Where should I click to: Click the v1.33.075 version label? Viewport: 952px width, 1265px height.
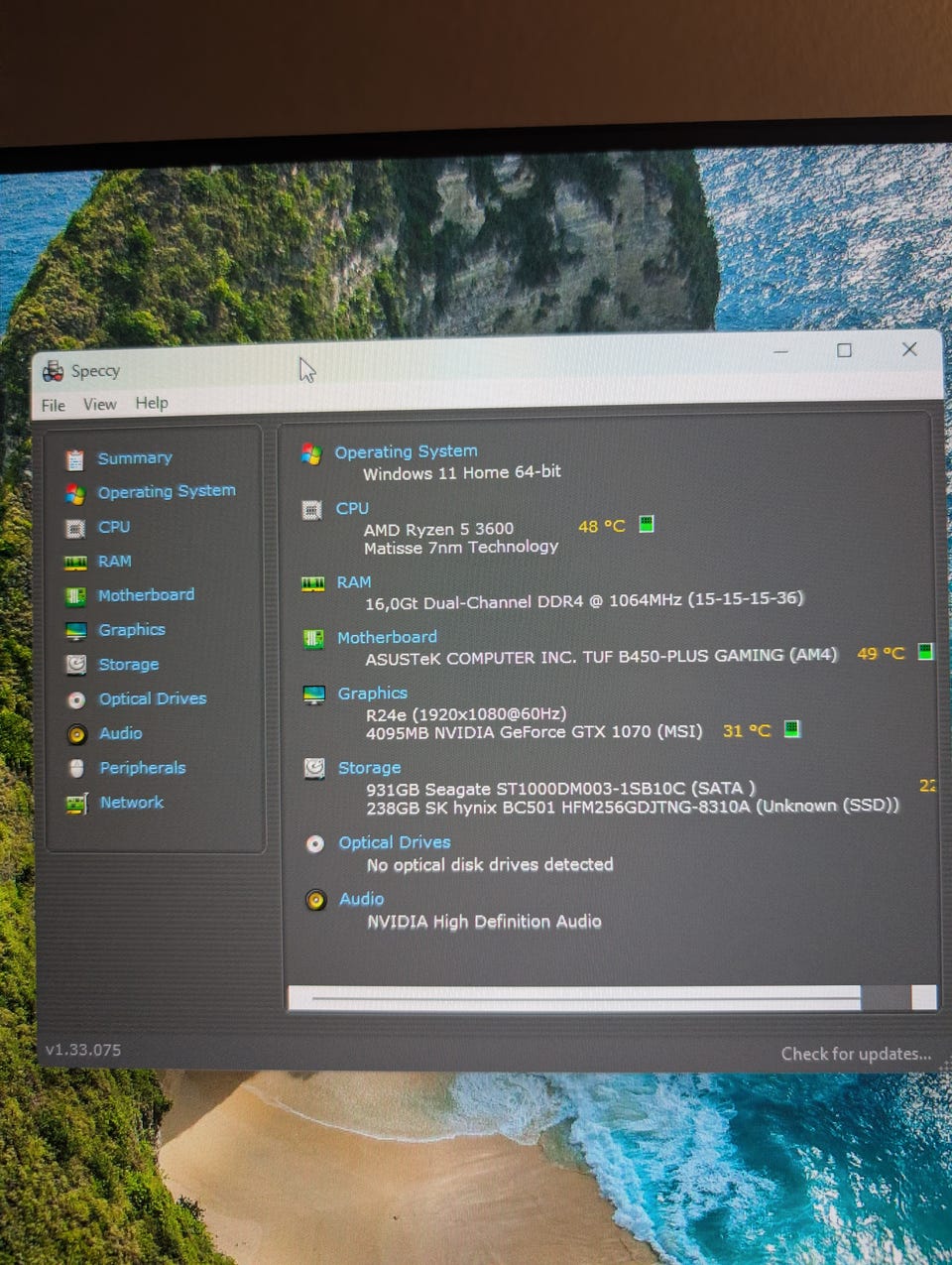coord(83,1050)
